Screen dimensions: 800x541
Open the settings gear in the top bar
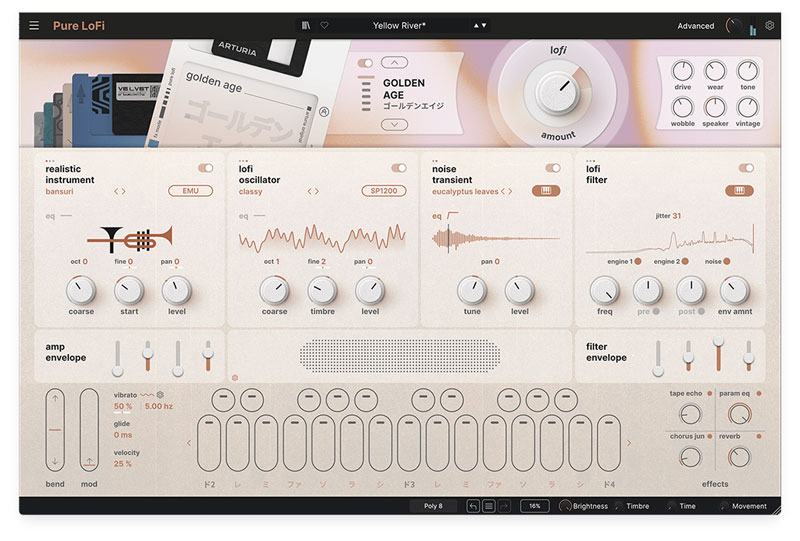point(769,25)
